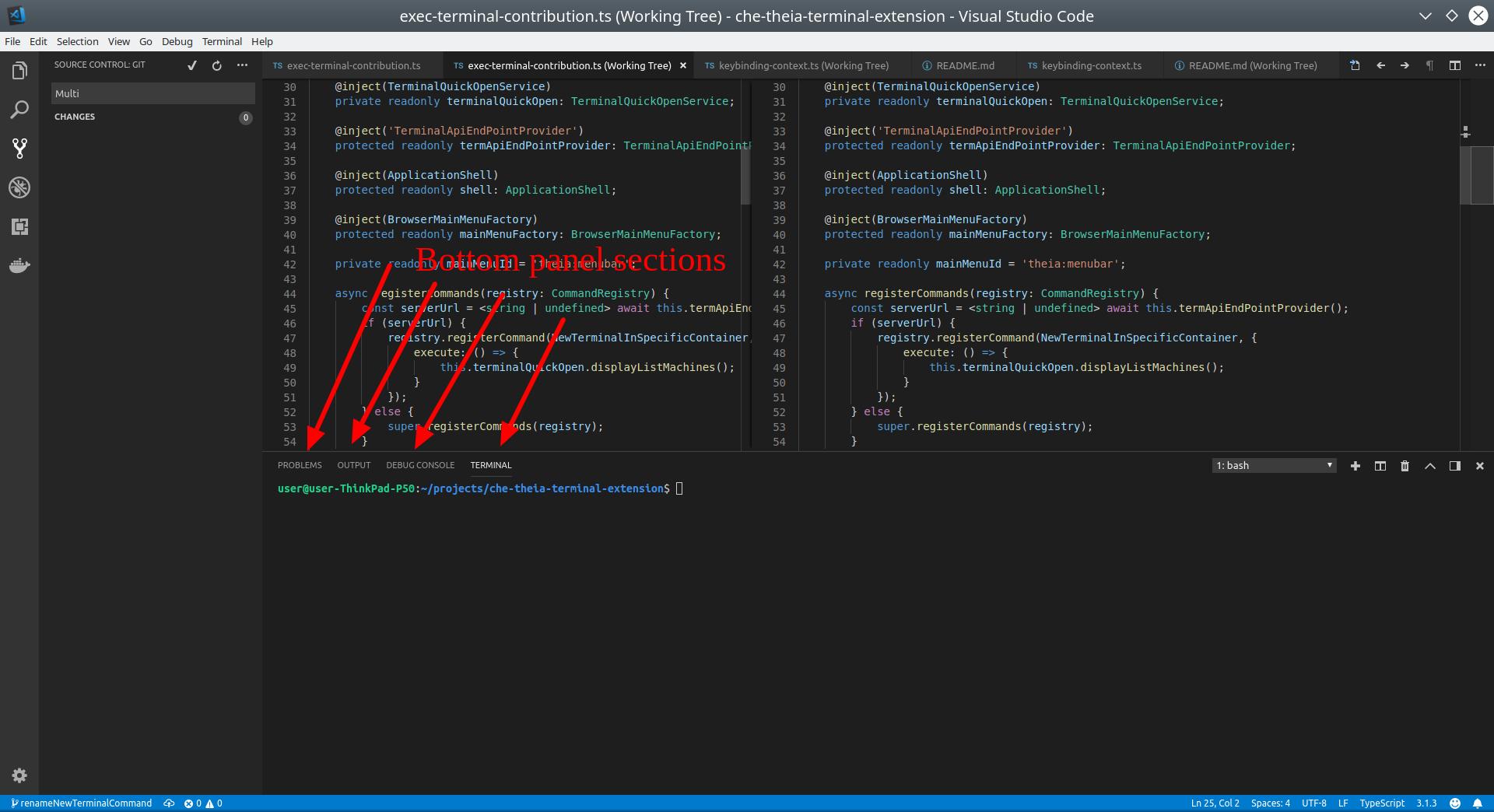Open the 1: bash terminal selector dropdown
Screen dimensions: 1494x812
click(x=1275, y=466)
